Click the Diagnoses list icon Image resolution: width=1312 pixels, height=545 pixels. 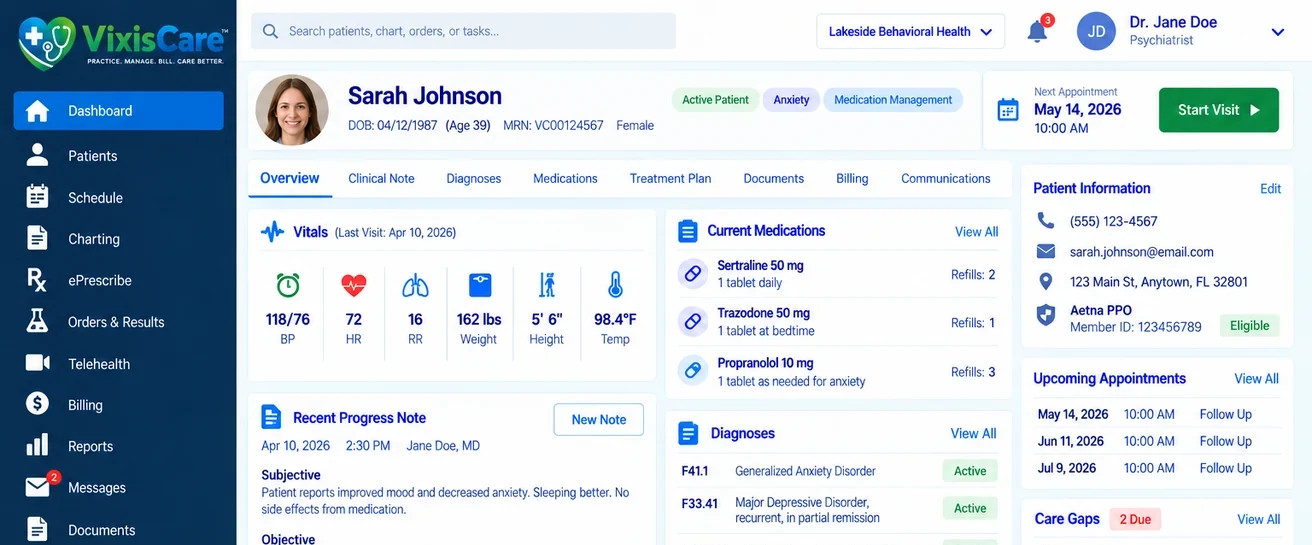[x=688, y=433]
